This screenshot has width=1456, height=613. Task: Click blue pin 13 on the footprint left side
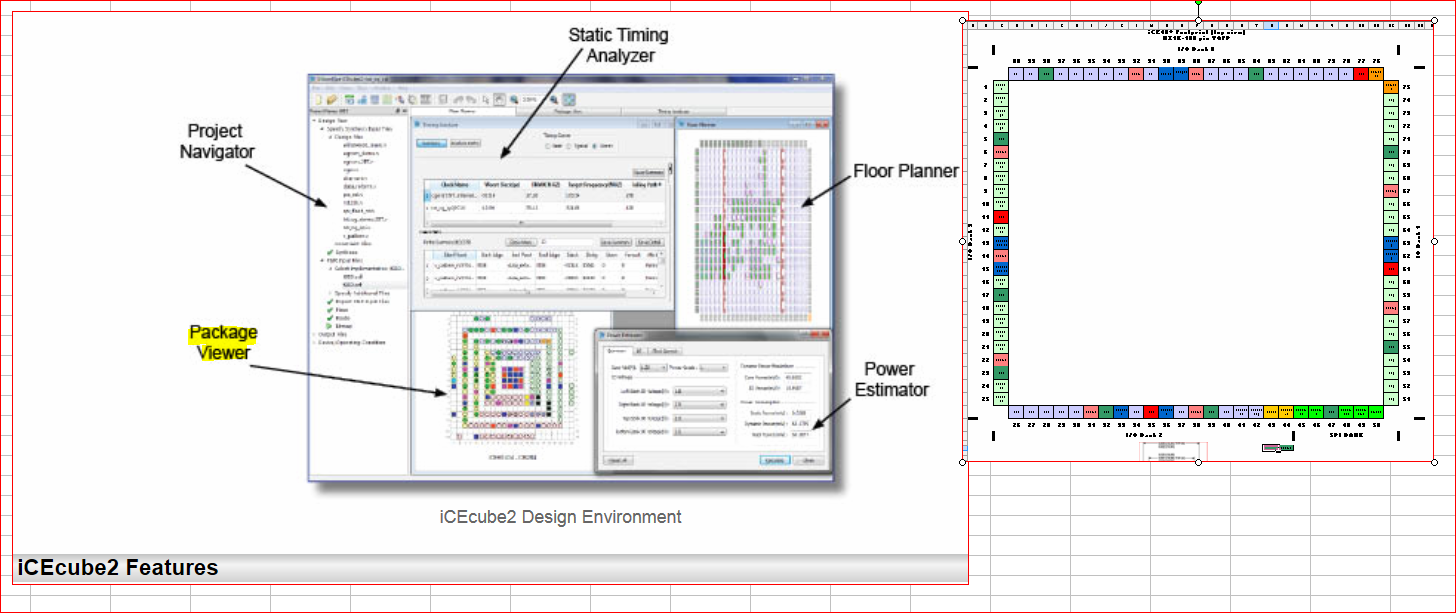coord(1001,242)
